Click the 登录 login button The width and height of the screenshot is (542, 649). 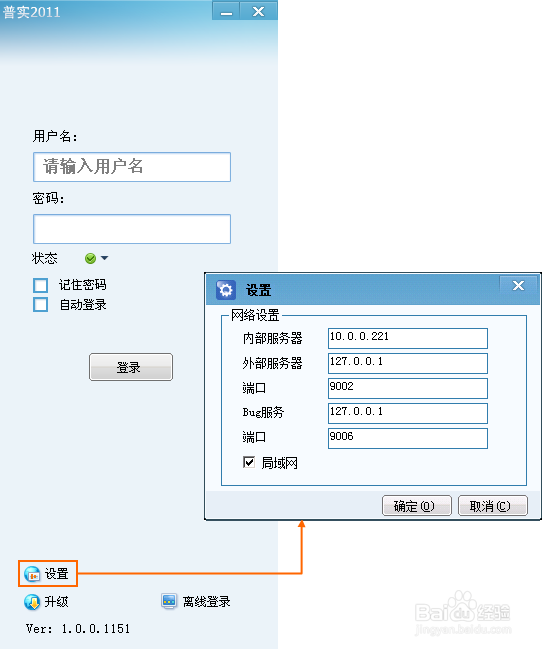pyautogui.click(x=131, y=367)
